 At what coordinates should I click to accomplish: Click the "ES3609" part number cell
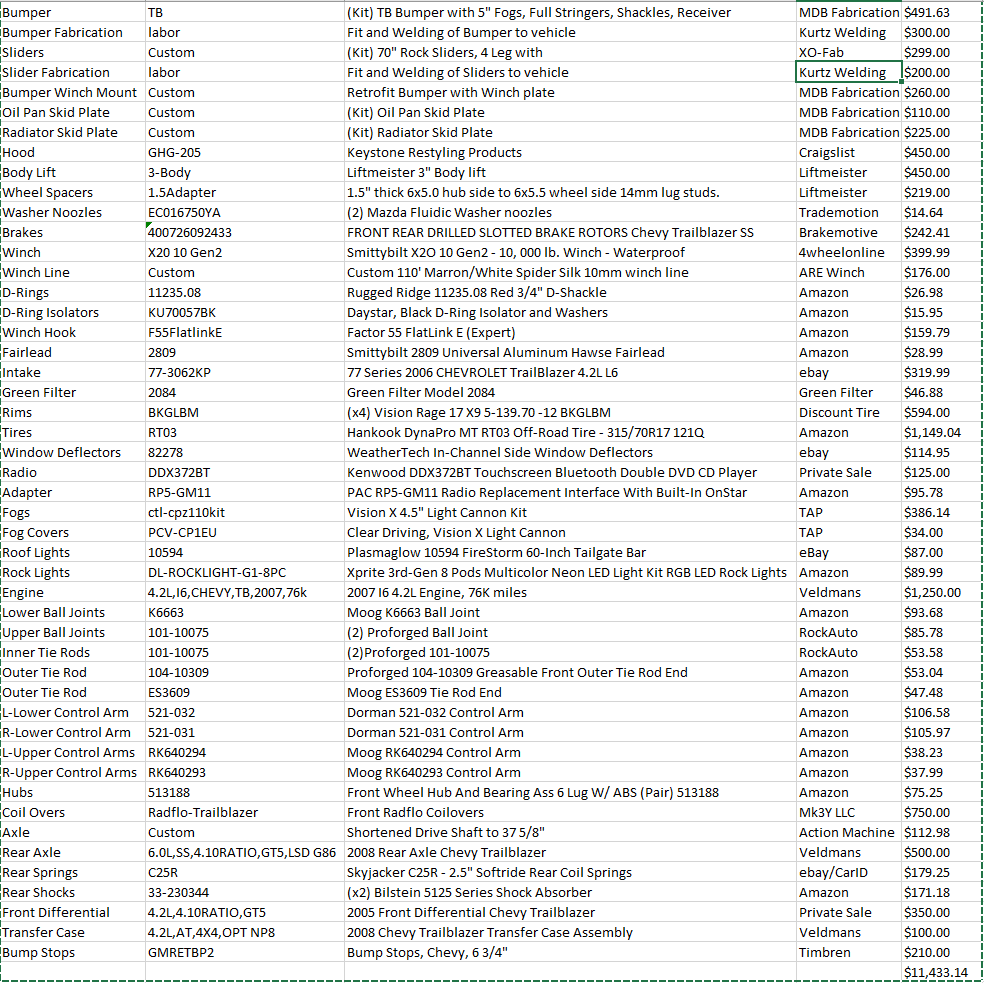245,692
